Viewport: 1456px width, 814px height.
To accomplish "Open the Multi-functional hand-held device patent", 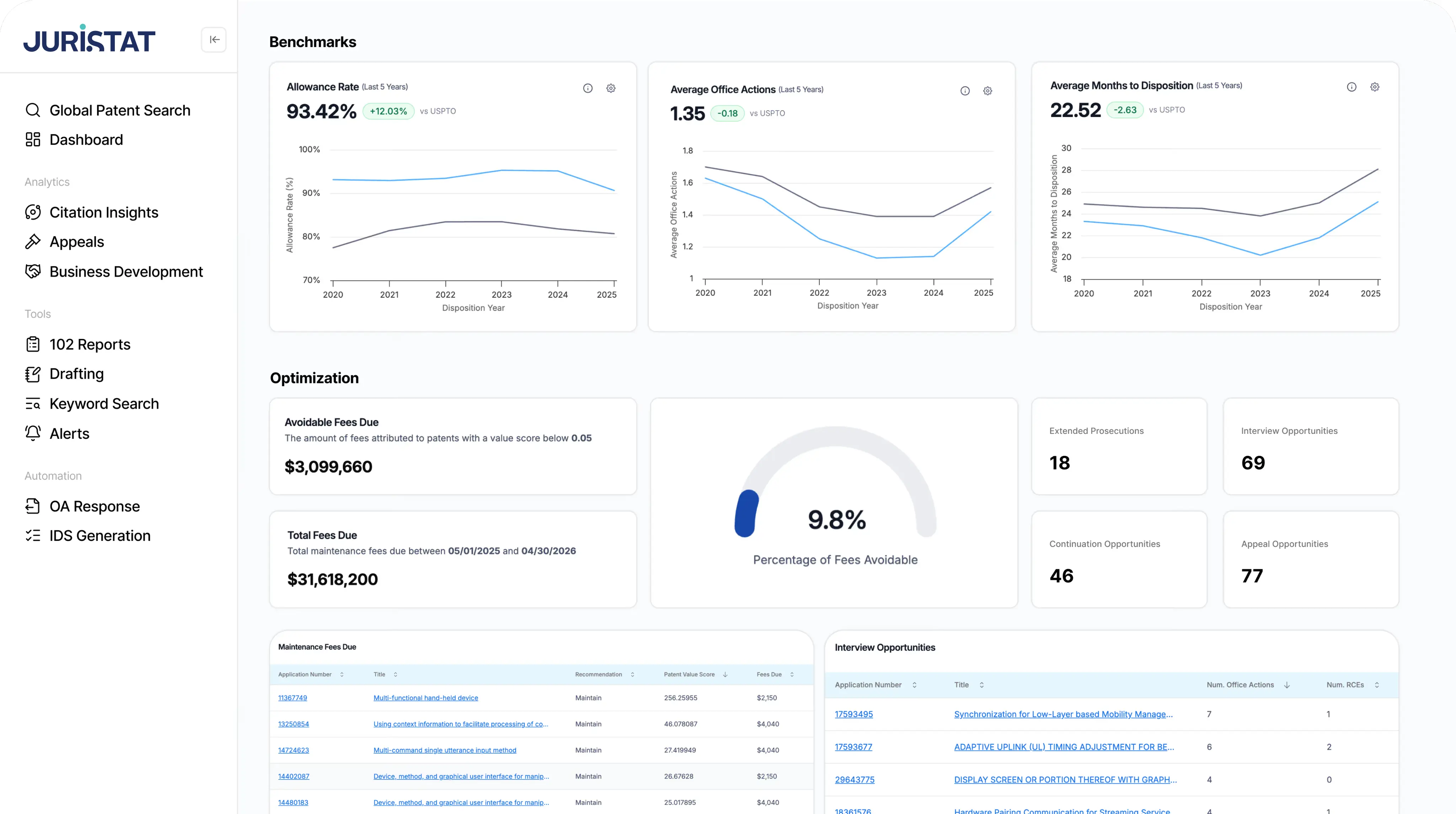I will click(425, 698).
